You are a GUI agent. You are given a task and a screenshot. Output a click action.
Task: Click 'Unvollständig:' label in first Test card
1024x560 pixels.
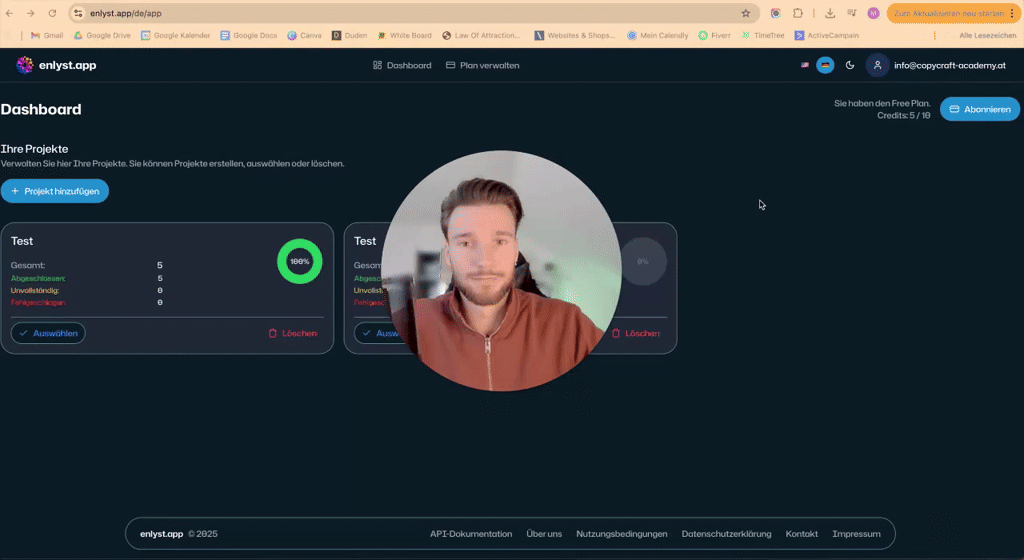tap(35, 290)
